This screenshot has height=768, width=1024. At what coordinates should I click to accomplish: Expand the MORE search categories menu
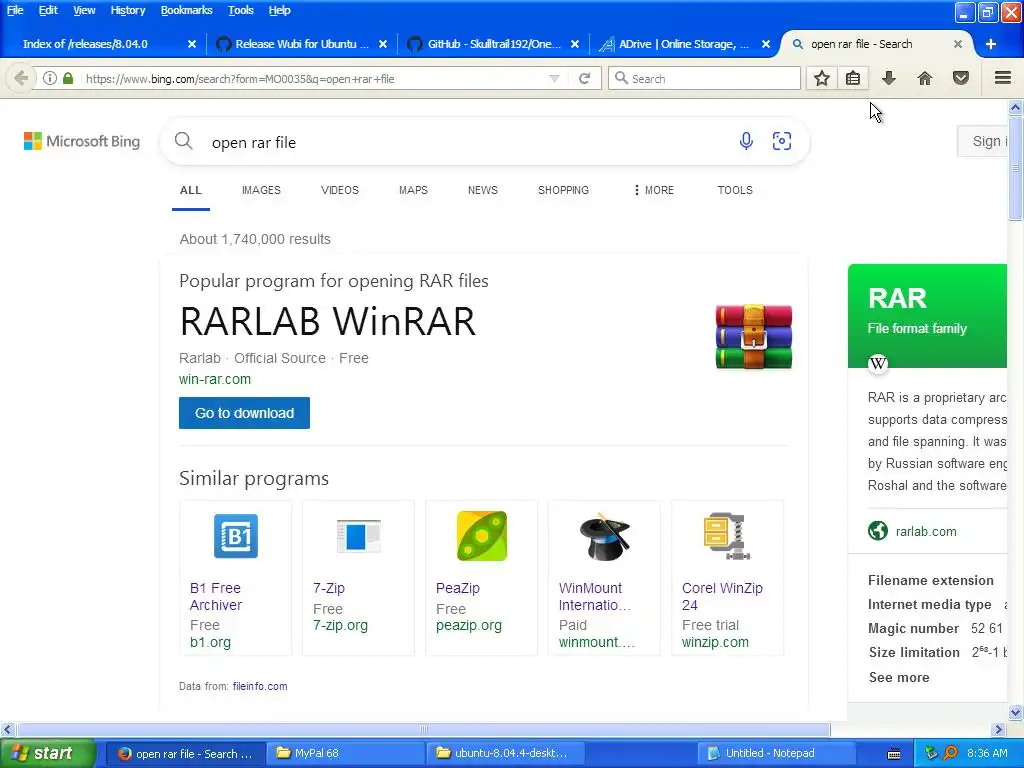click(653, 190)
